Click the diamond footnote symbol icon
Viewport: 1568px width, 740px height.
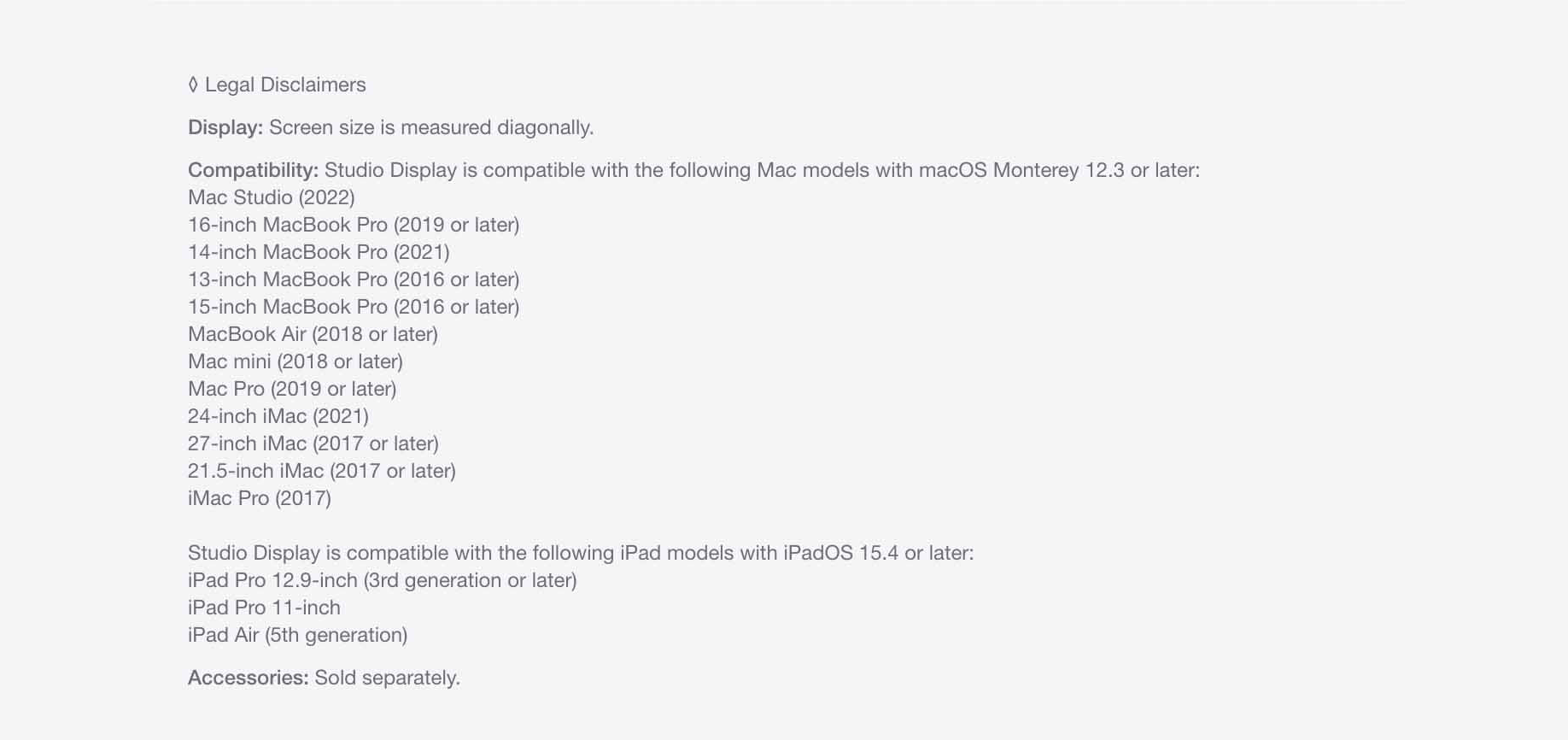[193, 85]
